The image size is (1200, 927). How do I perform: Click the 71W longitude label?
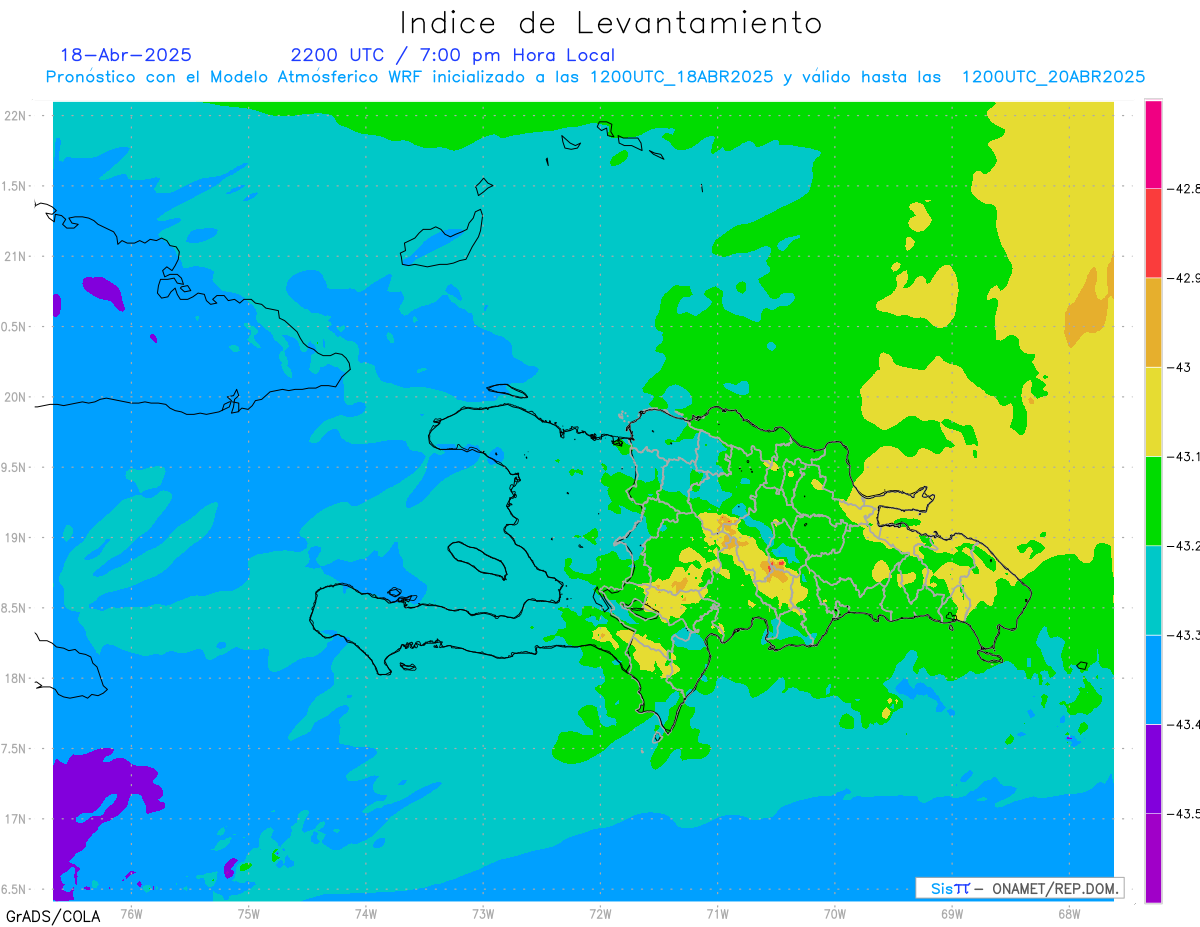click(x=717, y=913)
